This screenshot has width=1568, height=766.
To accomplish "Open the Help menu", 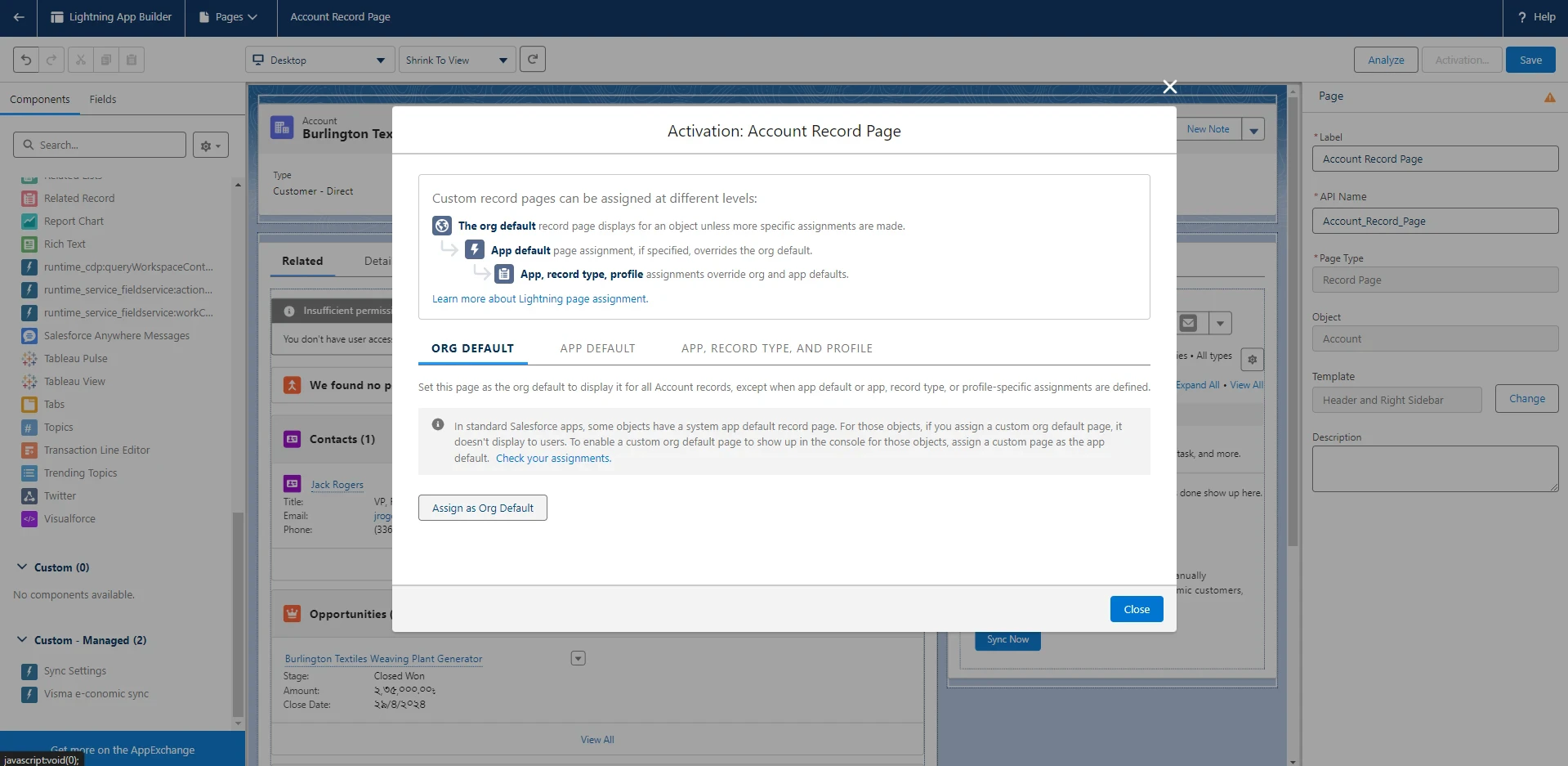I will click(x=1536, y=17).
